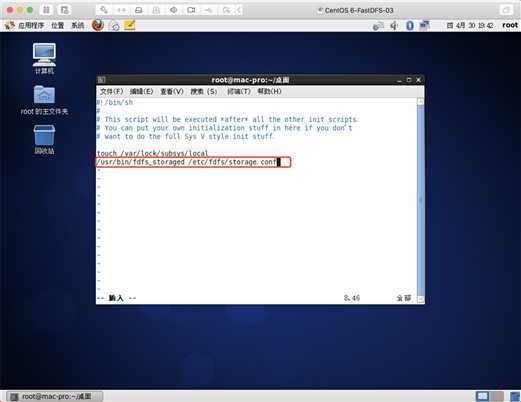Click the terminal scrollbar up arrow

click(421, 101)
